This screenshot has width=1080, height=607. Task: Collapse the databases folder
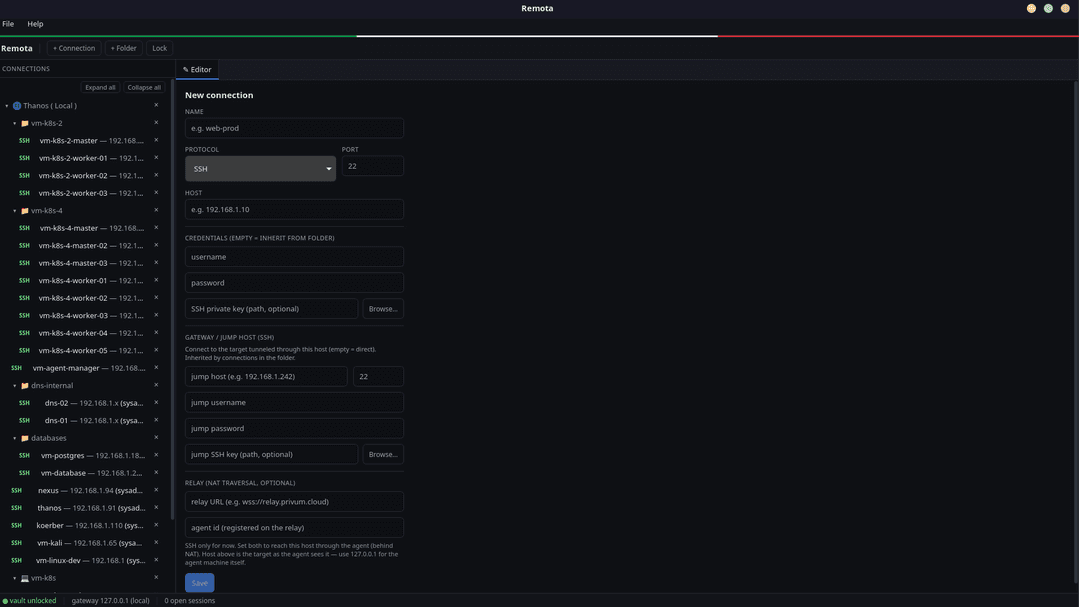pyautogui.click(x=14, y=438)
